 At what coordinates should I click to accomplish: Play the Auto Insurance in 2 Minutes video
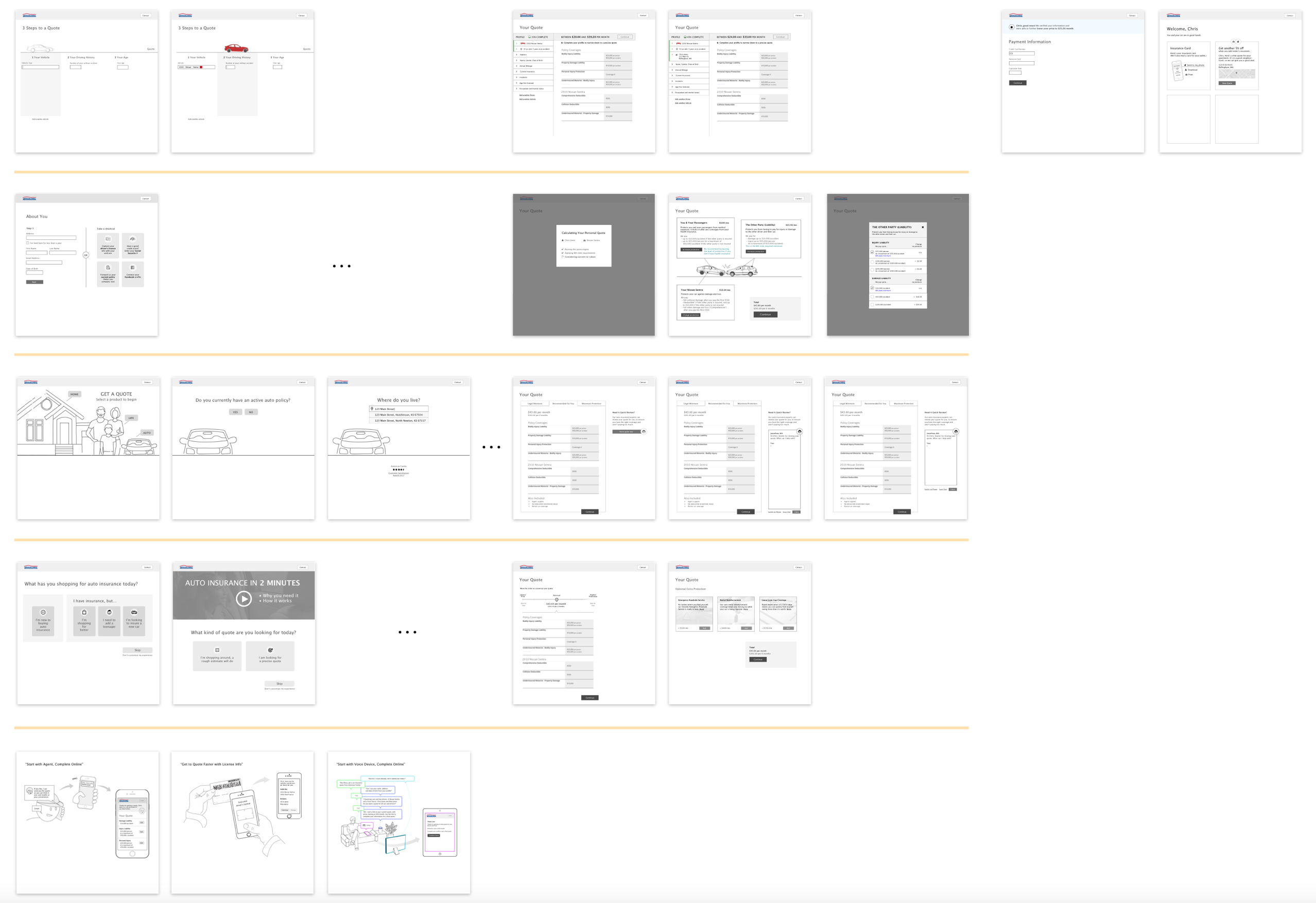click(244, 598)
